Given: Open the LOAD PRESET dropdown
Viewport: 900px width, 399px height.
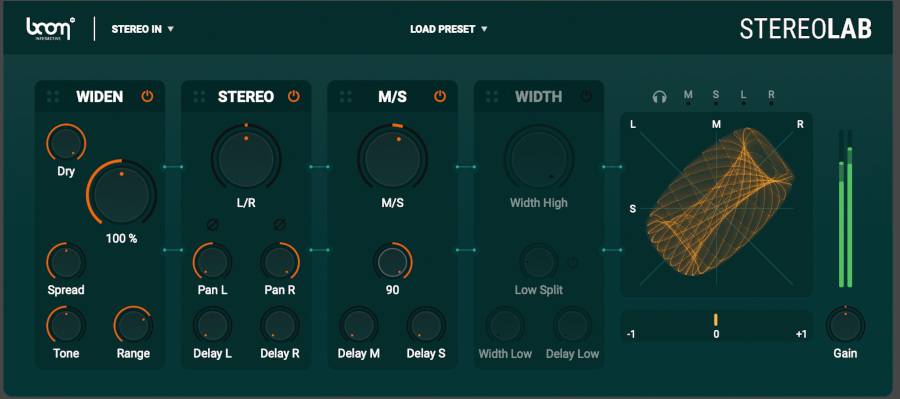Looking at the screenshot, I should (448, 29).
